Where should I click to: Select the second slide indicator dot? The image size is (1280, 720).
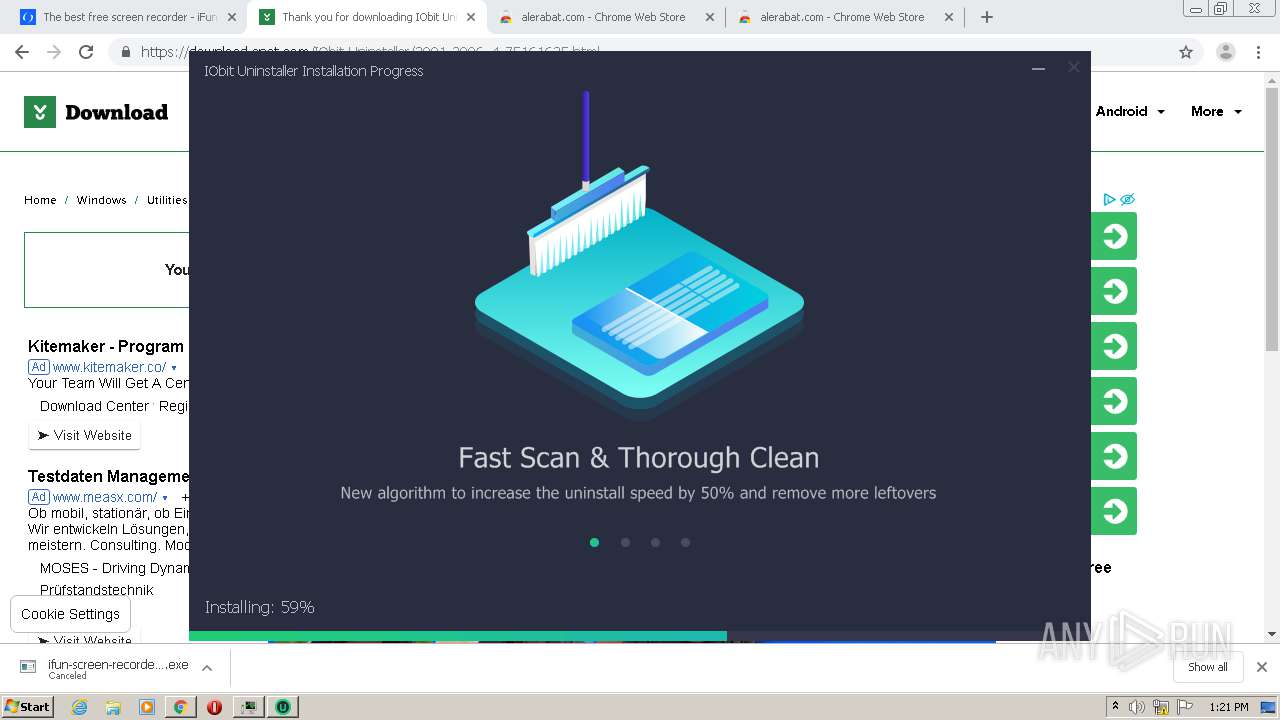tap(625, 542)
